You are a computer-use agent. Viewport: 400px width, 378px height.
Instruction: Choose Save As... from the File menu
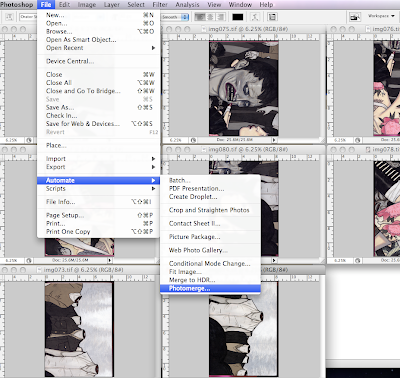tap(98, 107)
